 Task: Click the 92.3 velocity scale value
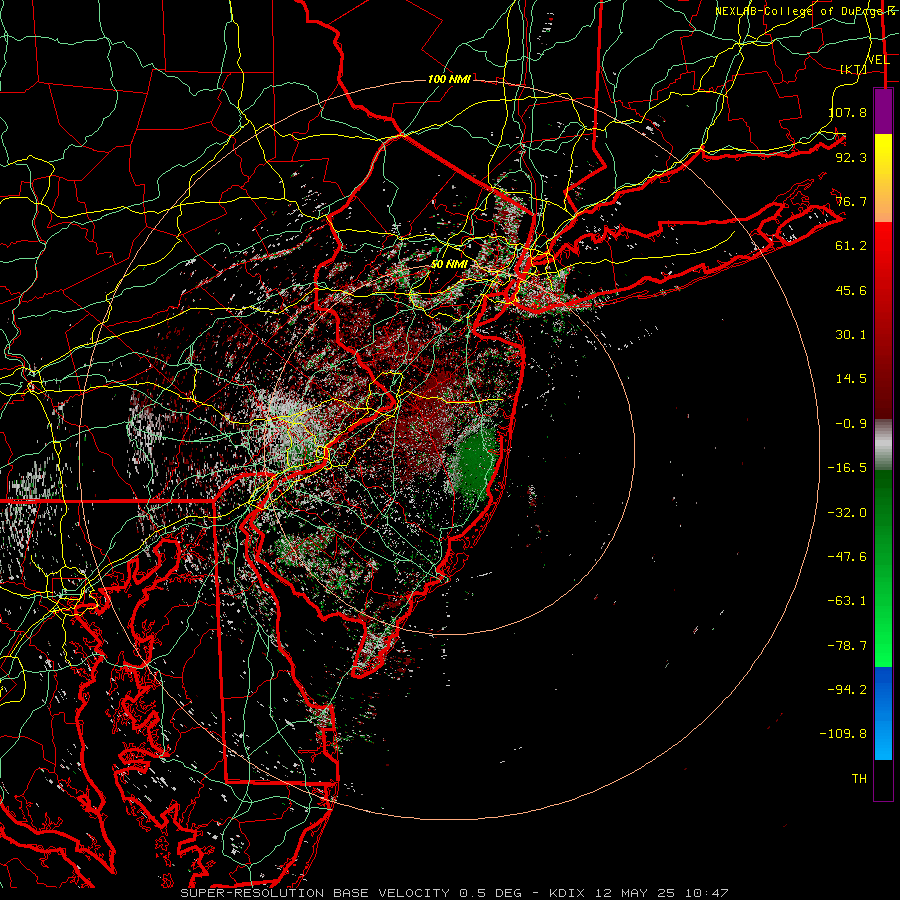851,157
